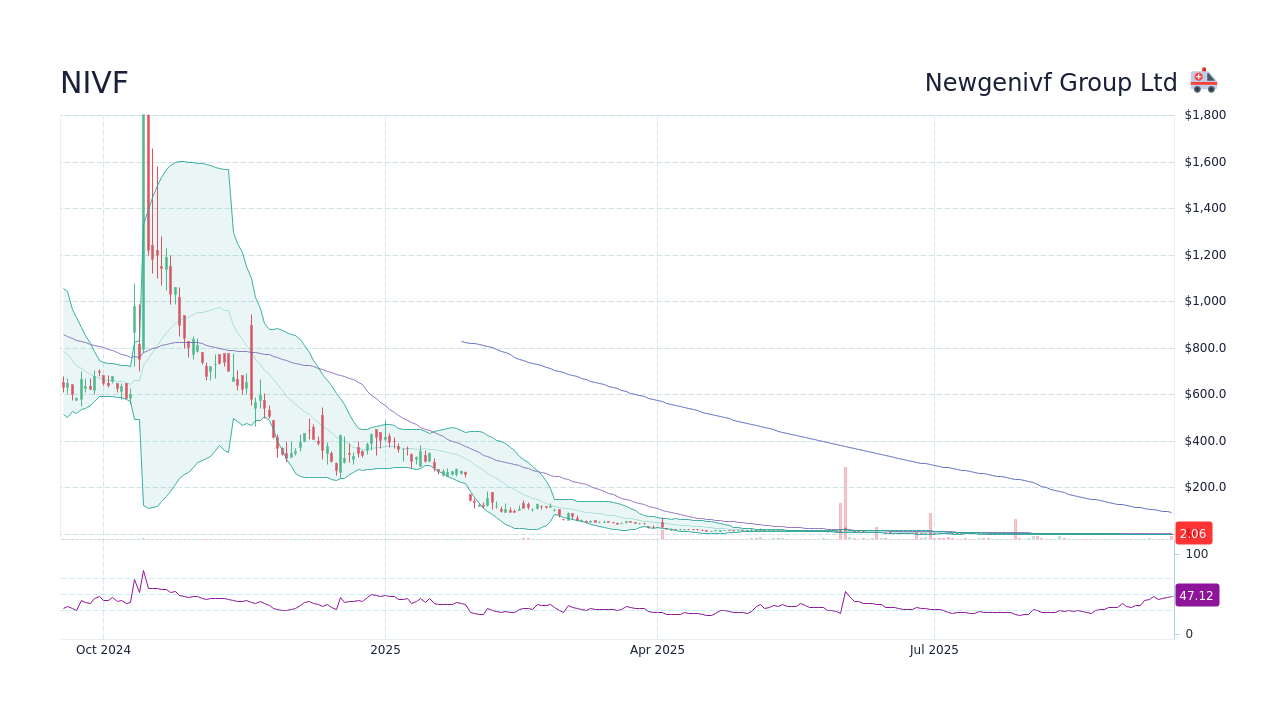The image size is (1280, 720).
Task: Select the purple 47.12 indicator label
Action: (1196, 595)
